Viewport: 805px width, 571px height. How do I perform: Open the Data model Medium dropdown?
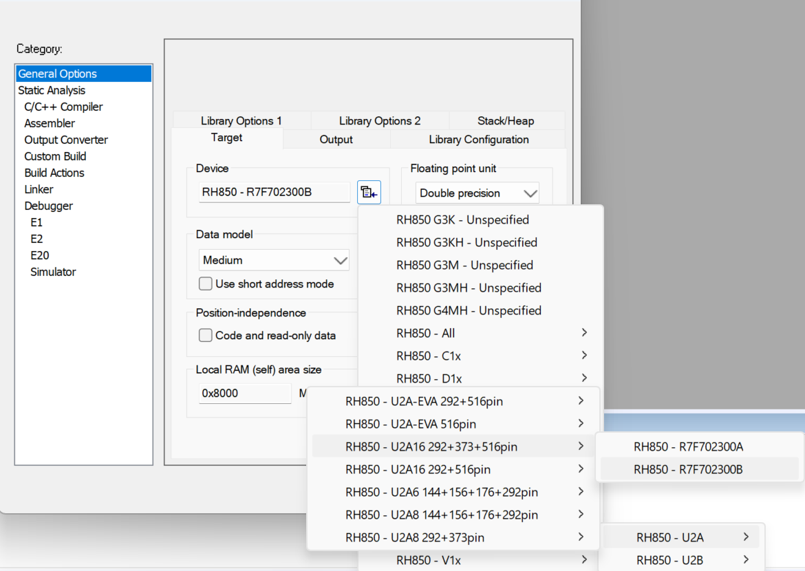click(273, 260)
